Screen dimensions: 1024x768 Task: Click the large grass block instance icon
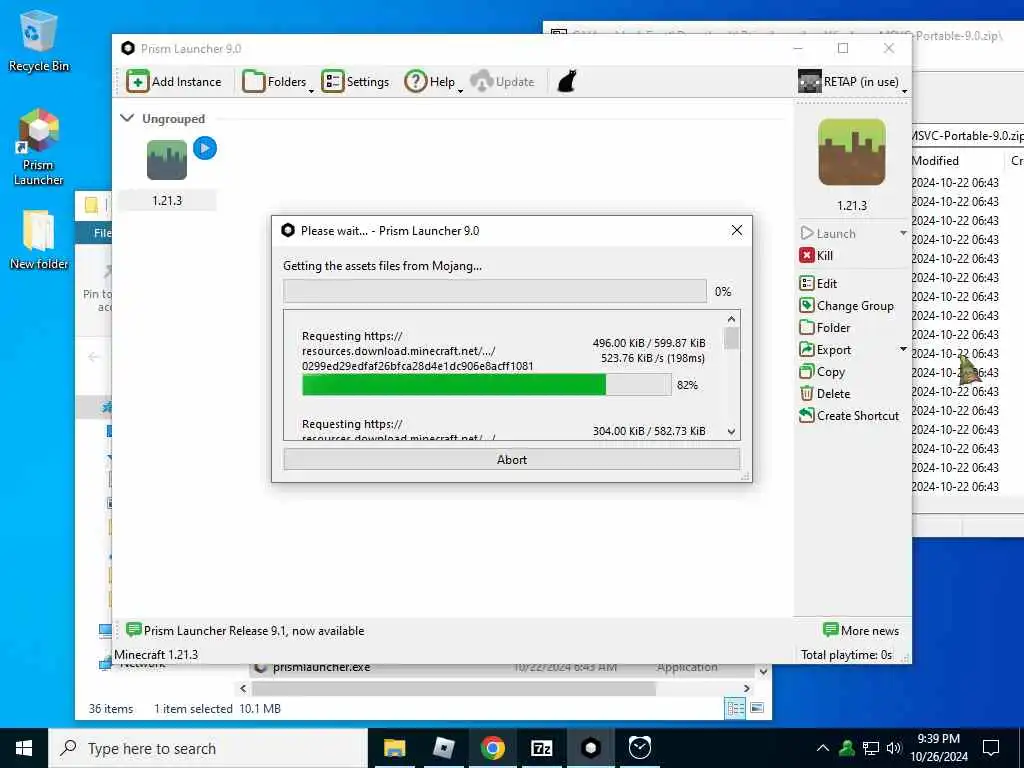click(x=852, y=152)
